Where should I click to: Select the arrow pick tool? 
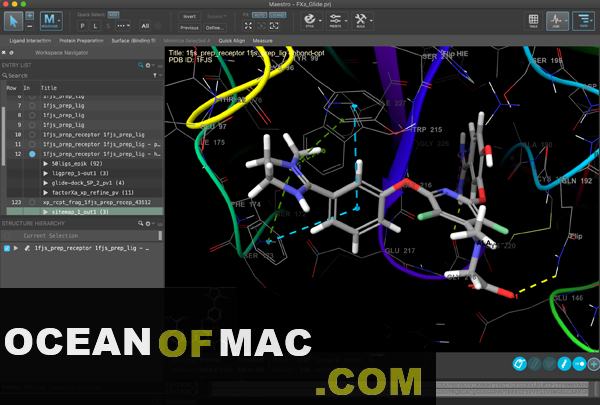pyautogui.click(x=13, y=21)
